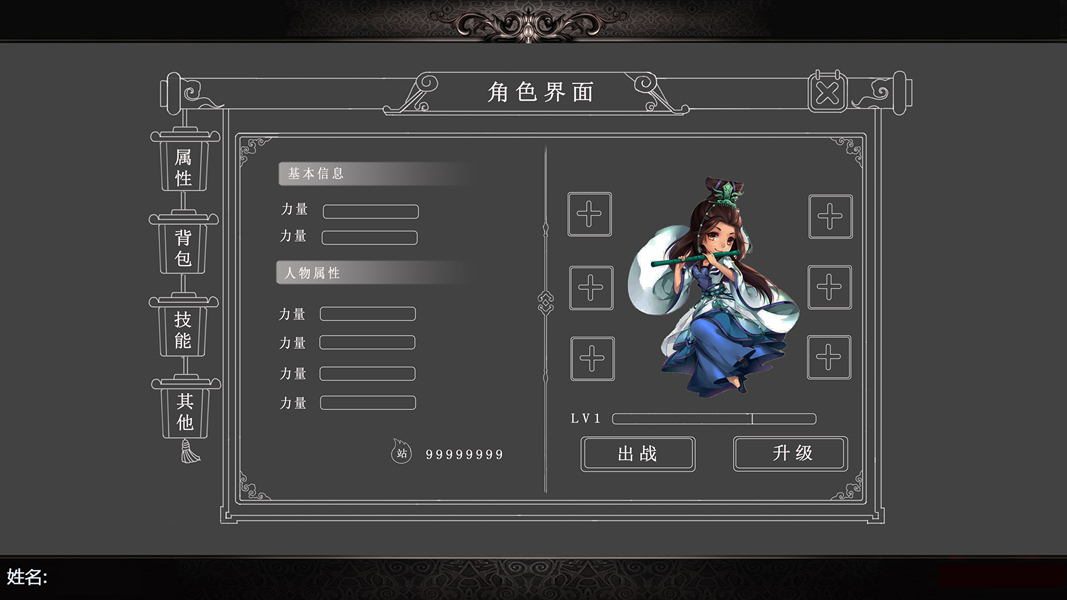1067x600 pixels.
Task: Click the second 力量 field under 基本信息
Action: pyautogui.click(x=370, y=237)
